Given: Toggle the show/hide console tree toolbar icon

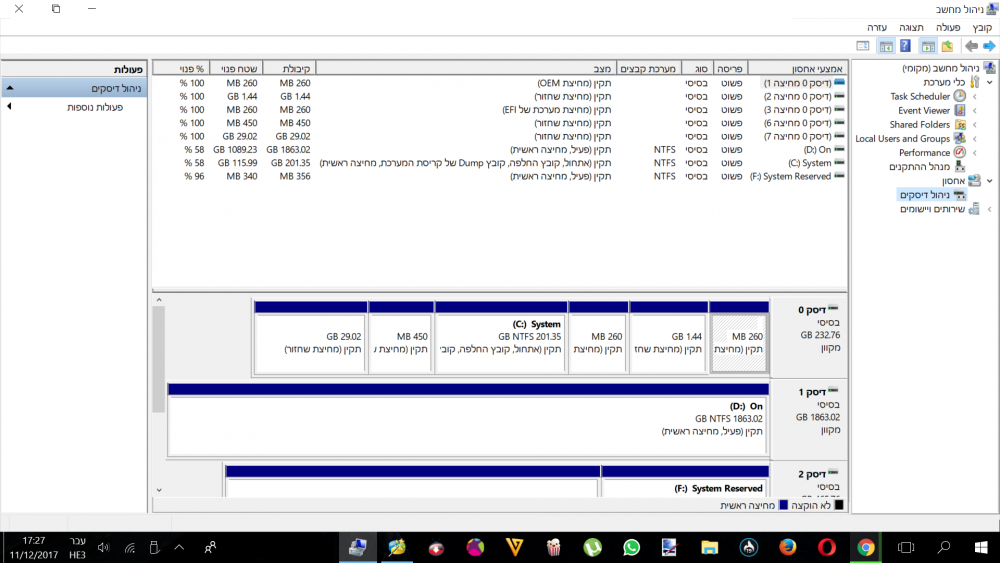Looking at the screenshot, I should pyautogui.click(x=929, y=46).
